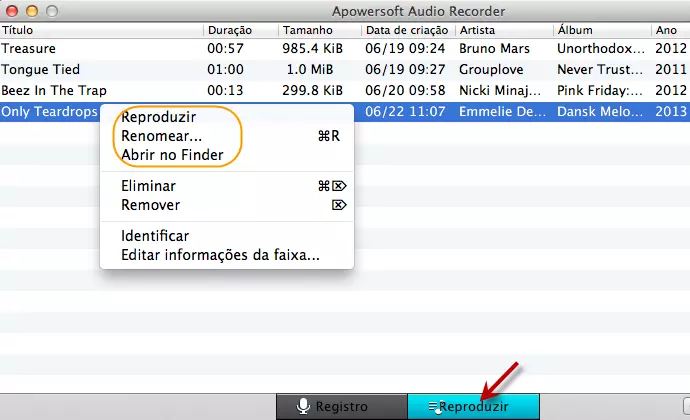Choose Reproduzir from the context menu
Viewport: 690px width, 420px height.
pyautogui.click(x=158, y=117)
